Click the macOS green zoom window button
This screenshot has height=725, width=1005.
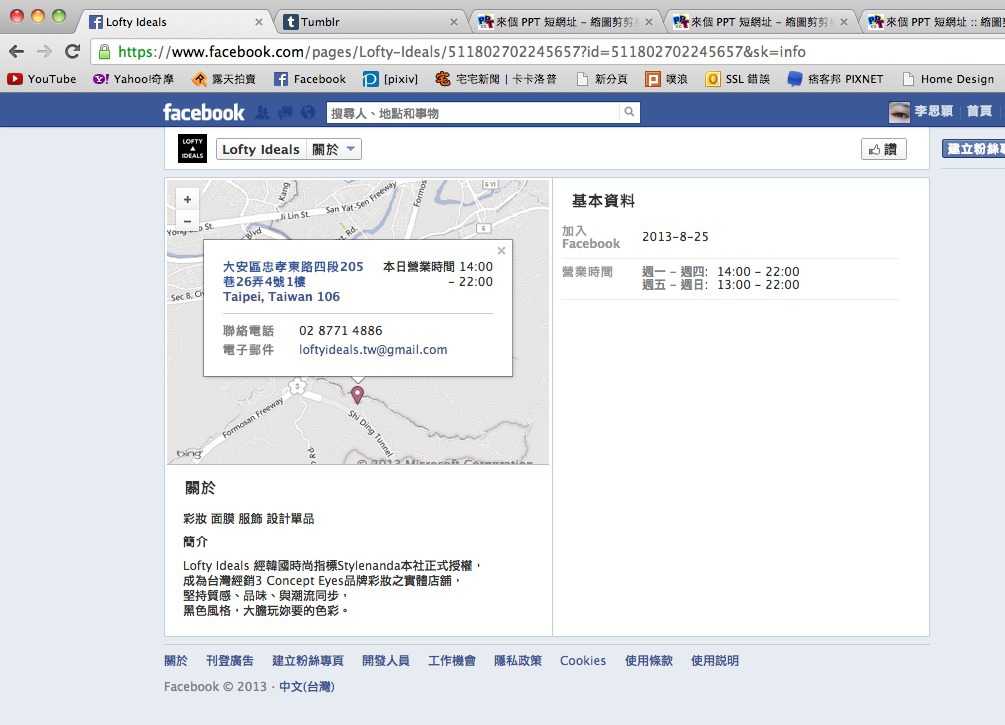pos(59,17)
